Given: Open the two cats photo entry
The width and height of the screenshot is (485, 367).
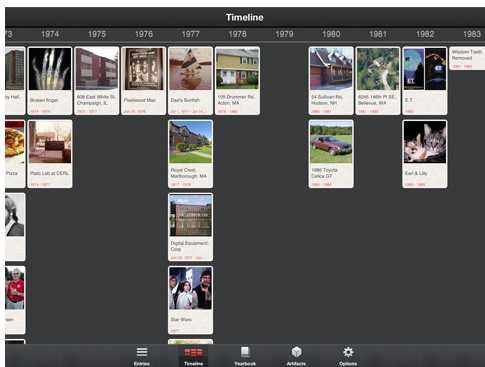Looking at the screenshot, I should pos(425,154).
